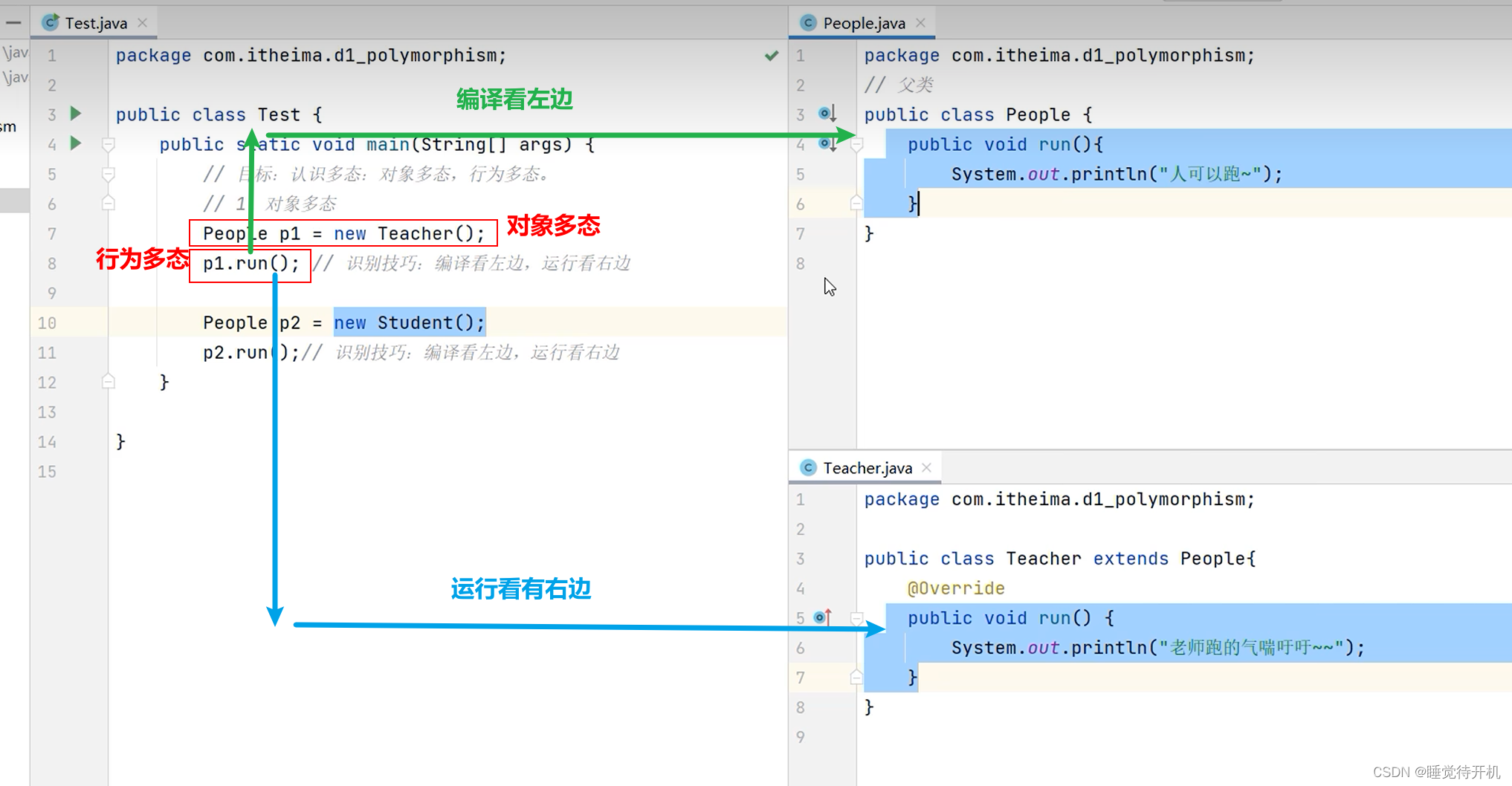This screenshot has height=786, width=1512.
Task: Click '// 父类' comment in People.java
Action: [x=898, y=85]
